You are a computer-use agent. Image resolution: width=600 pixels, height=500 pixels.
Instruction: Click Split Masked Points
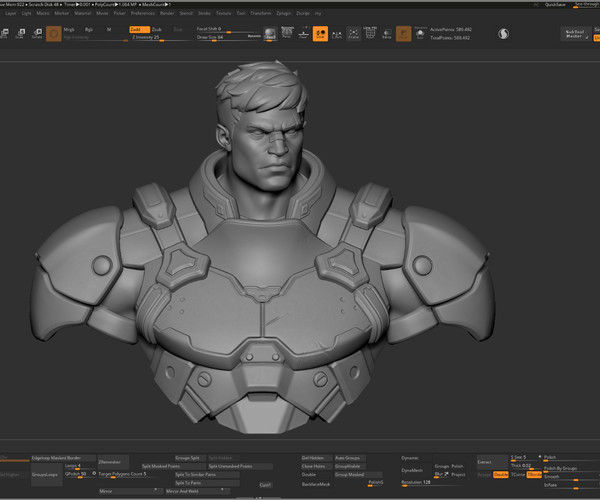pyautogui.click(x=173, y=466)
